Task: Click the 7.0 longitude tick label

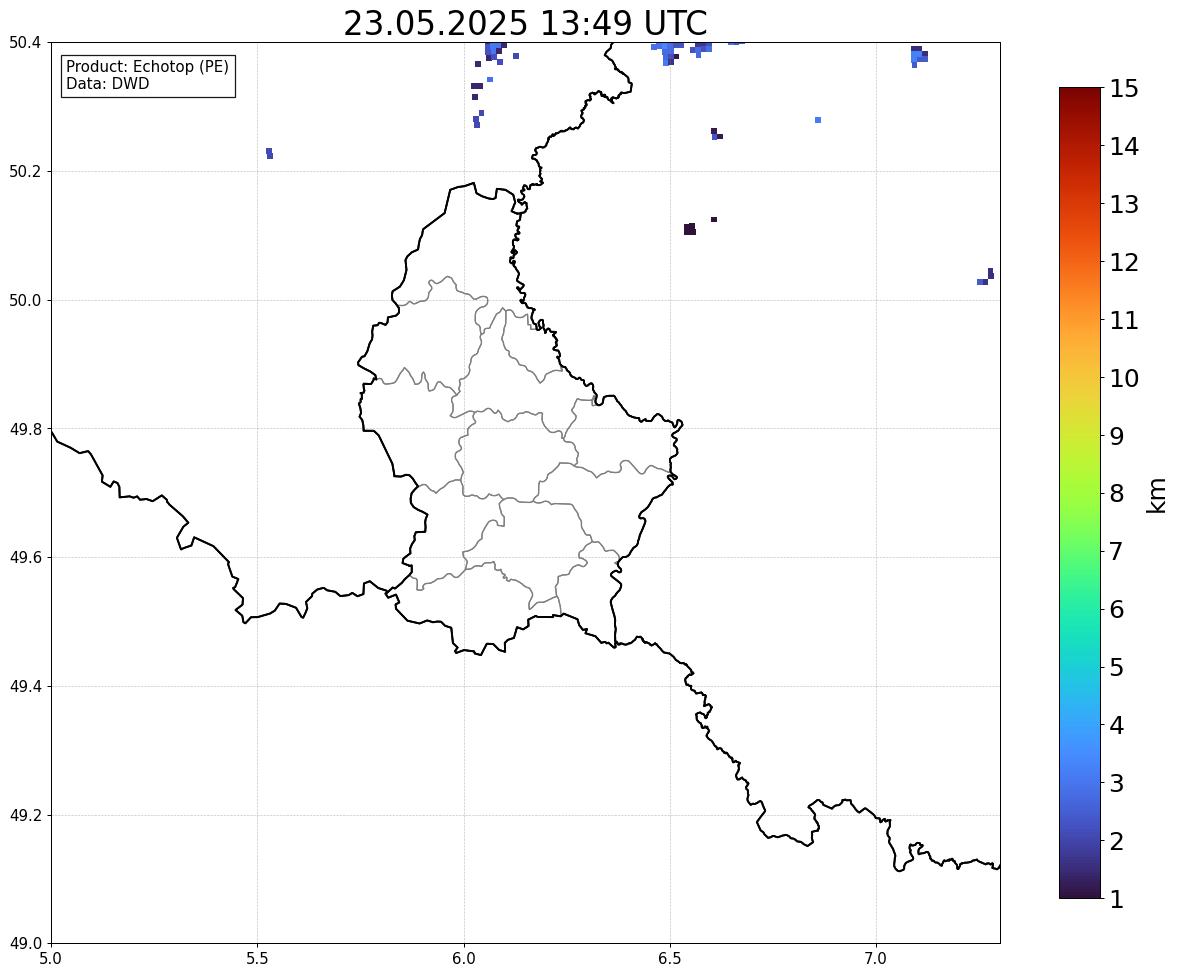Action: click(x=876, y=959)
